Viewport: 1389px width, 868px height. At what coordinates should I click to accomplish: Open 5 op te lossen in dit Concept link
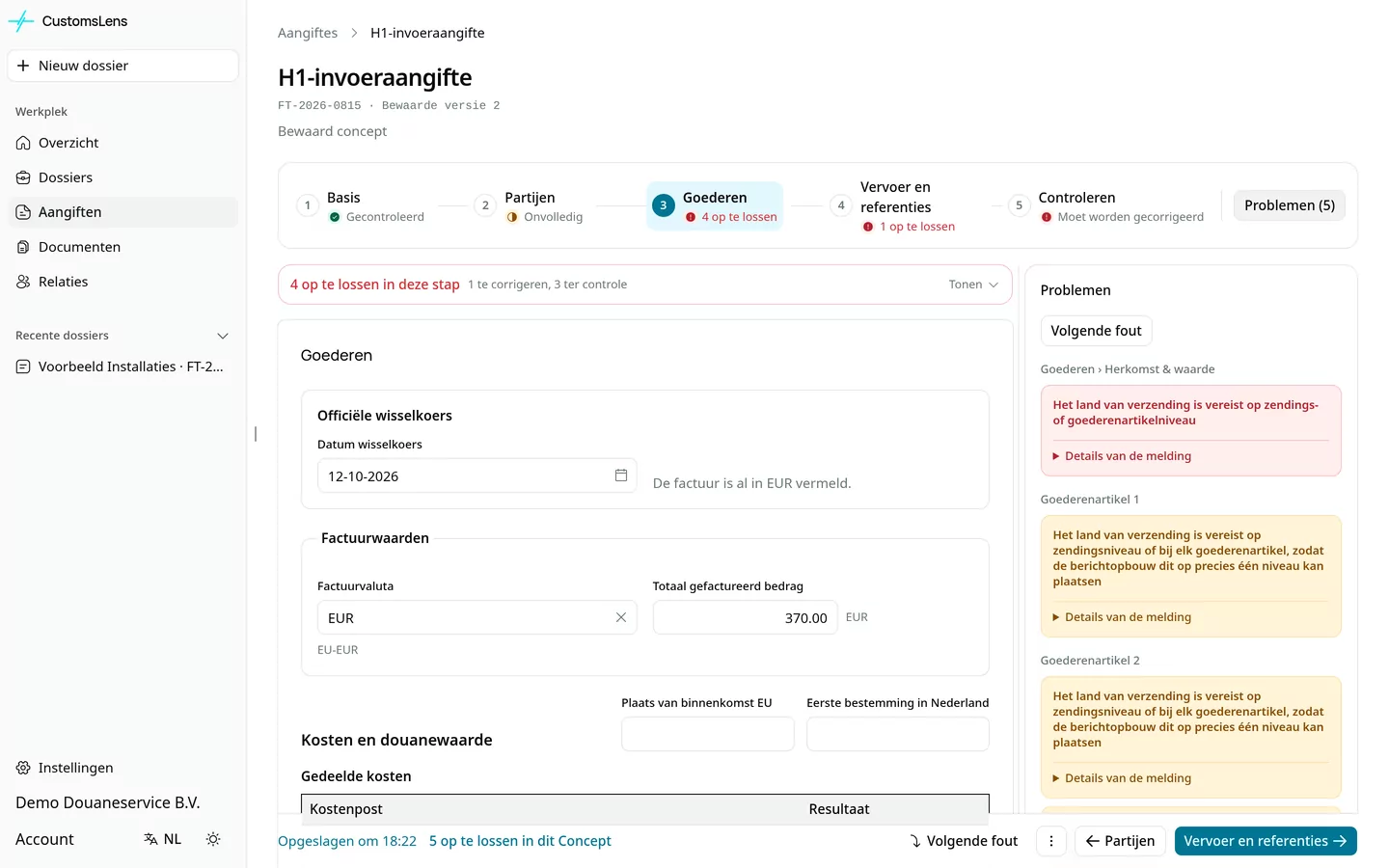click(520, 841)
